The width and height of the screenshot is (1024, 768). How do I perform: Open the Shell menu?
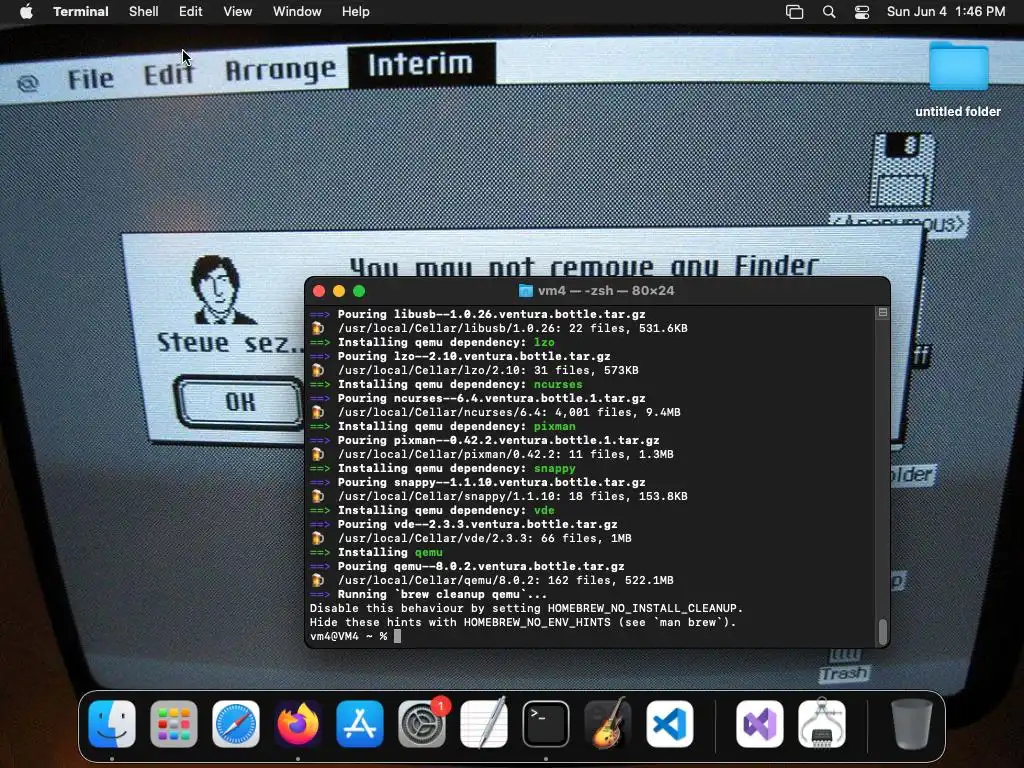tap(144, 12)
